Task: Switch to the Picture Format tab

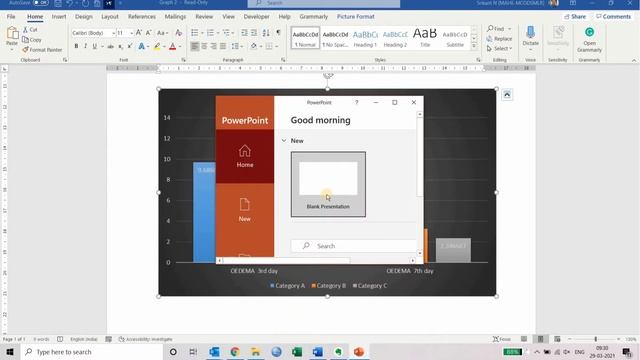Action: coord(356,17)
